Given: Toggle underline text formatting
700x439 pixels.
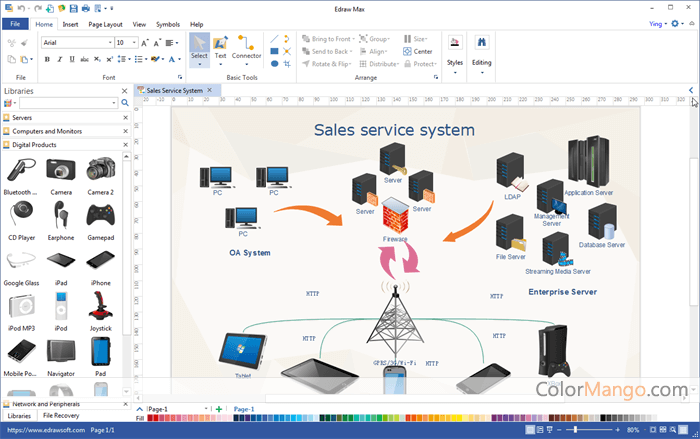Looking at the screenshot, I should (73, 59).
